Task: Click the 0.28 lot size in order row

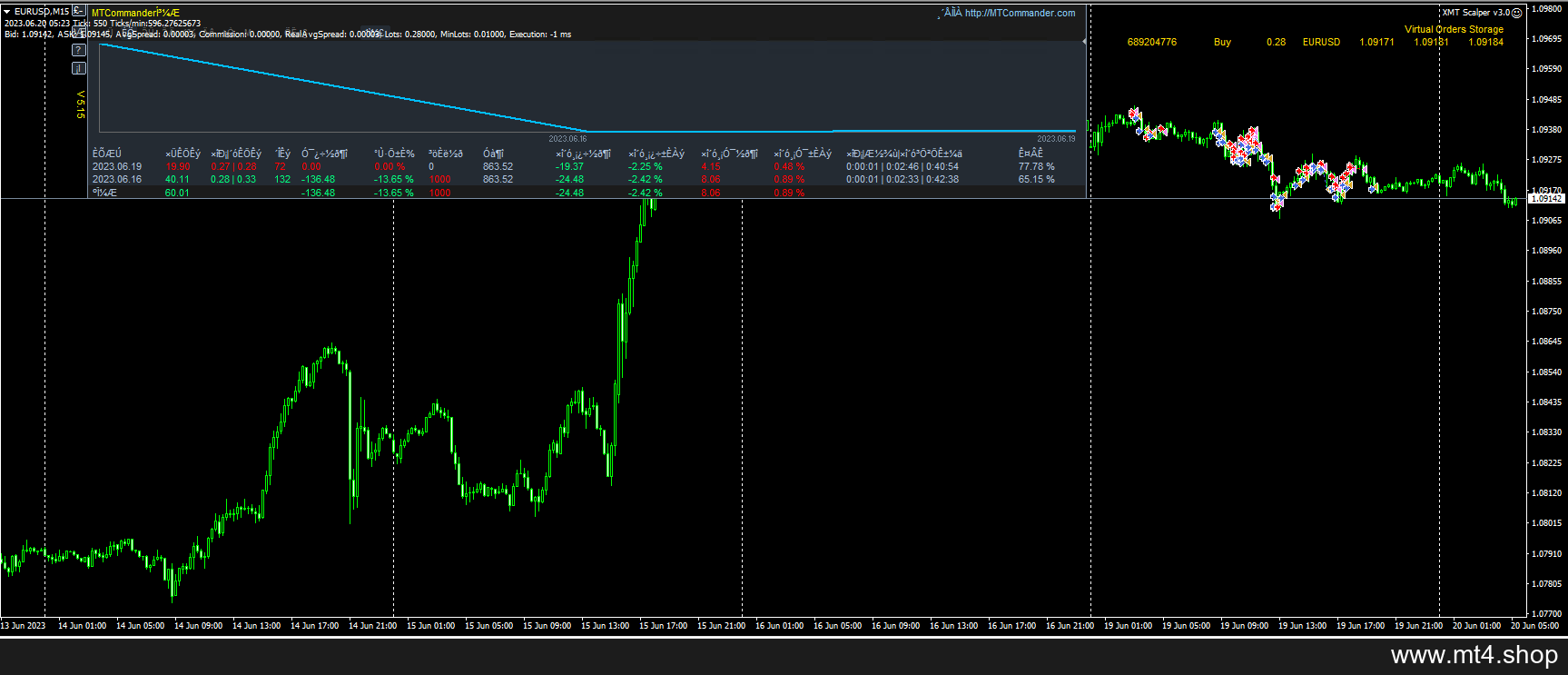Action: 1277,42
